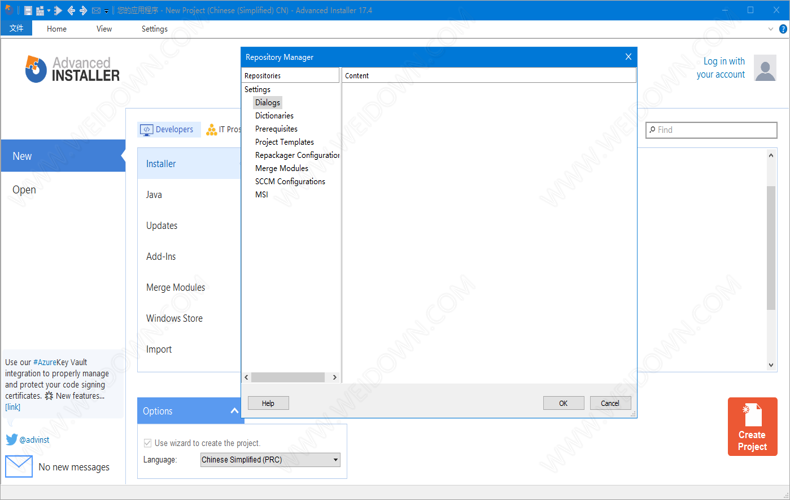Viewport: 790px width, 500px height.
Task: Click left arrow of repositories horizontal scrollbar
Action: coord(246,377)
